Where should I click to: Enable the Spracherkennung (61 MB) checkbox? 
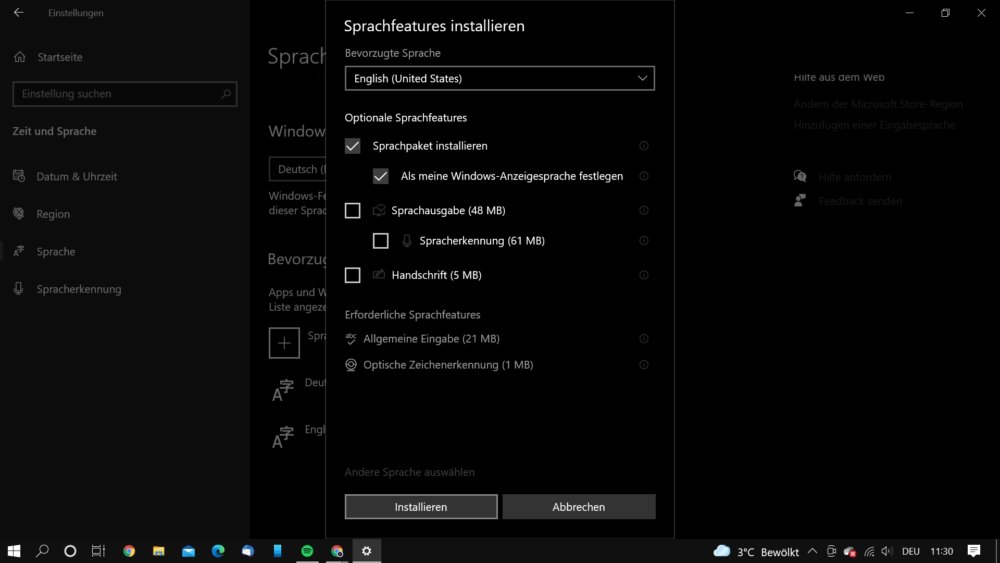tap(381, 240)
